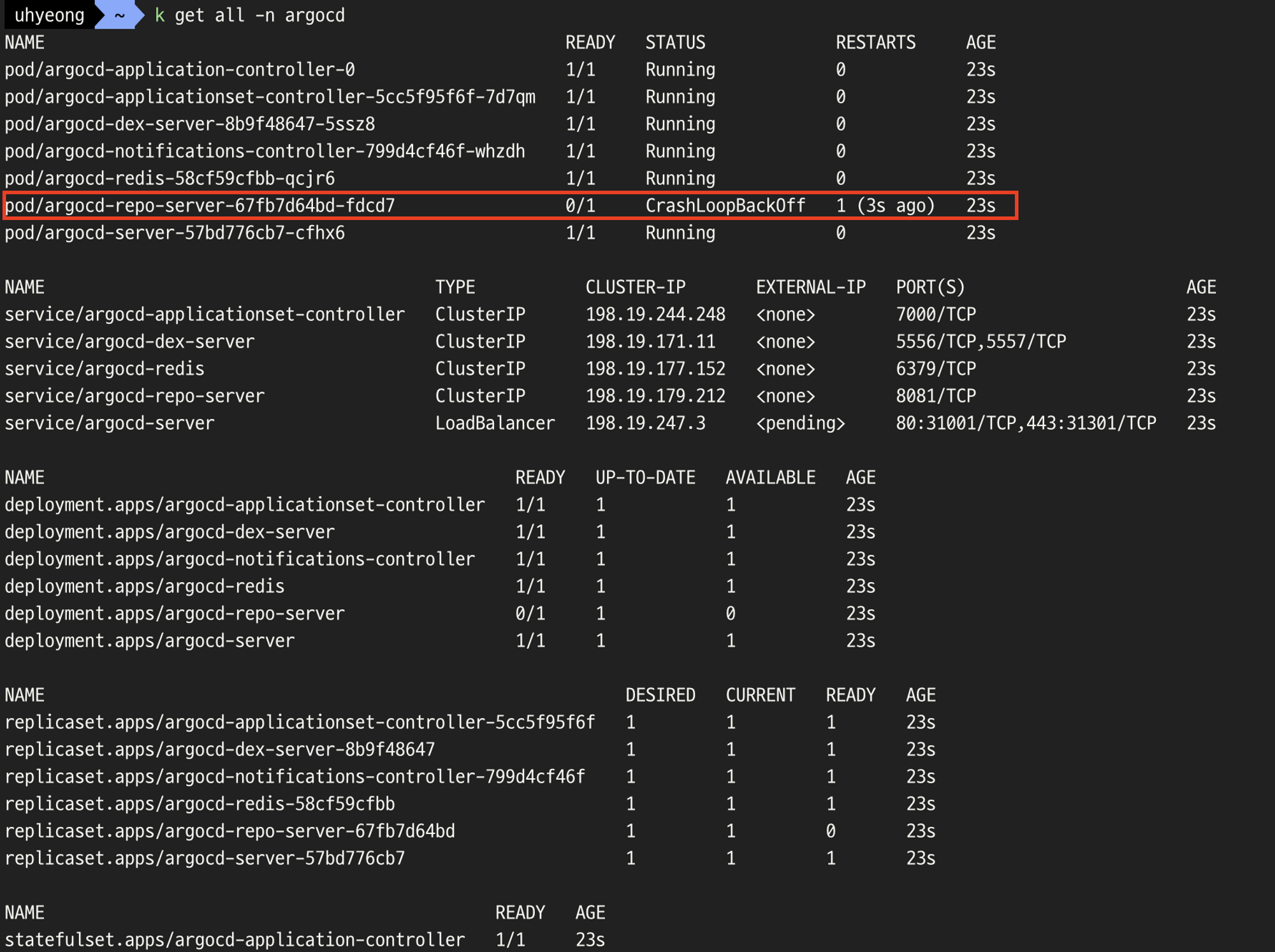Click the CrashLoopBackOff status text
Image resolution: width=1275 pixels, height=952 pixels.
click(725, 205)
